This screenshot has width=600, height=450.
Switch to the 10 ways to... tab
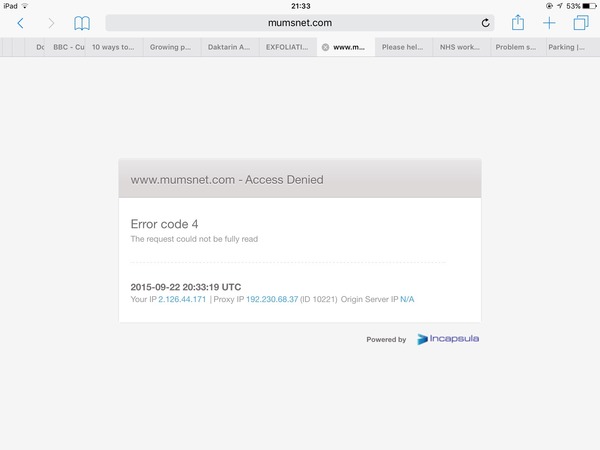tap(114, 47)
